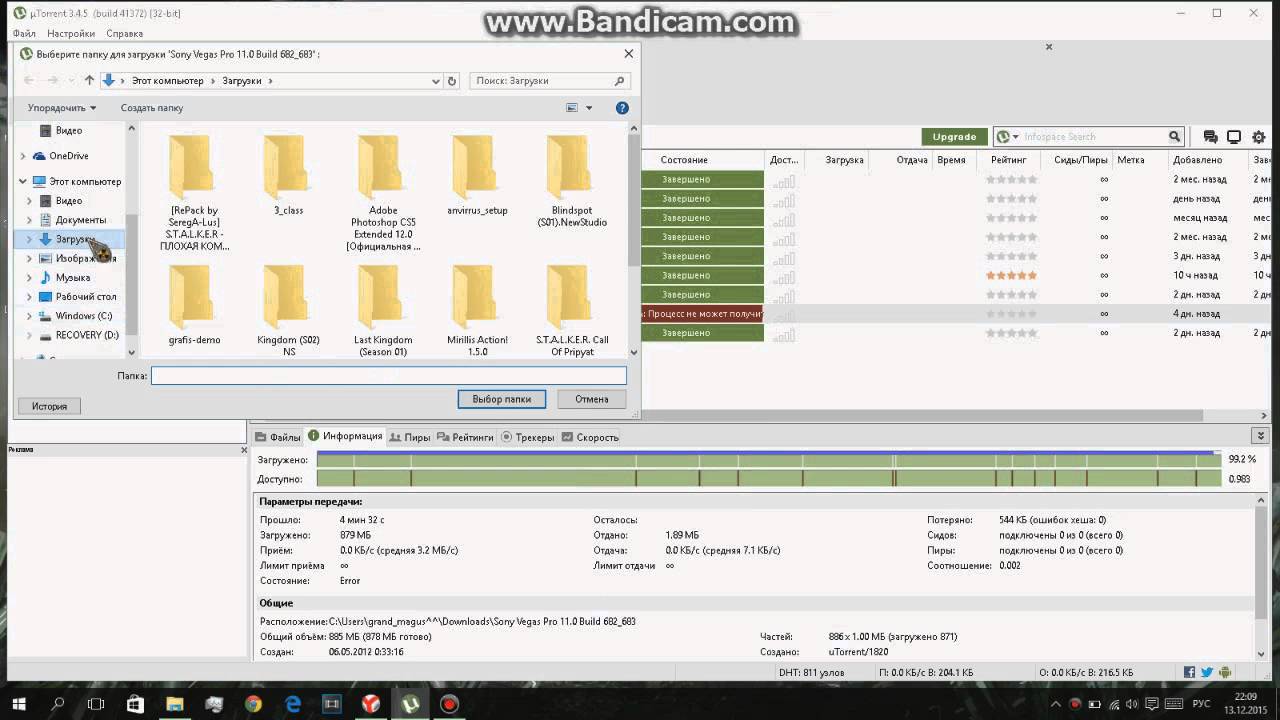The height and width of the screenshot is (720, 1280).
Task: Set five-star rating on the highlighted orange-star row
Action: point(1032,275)
